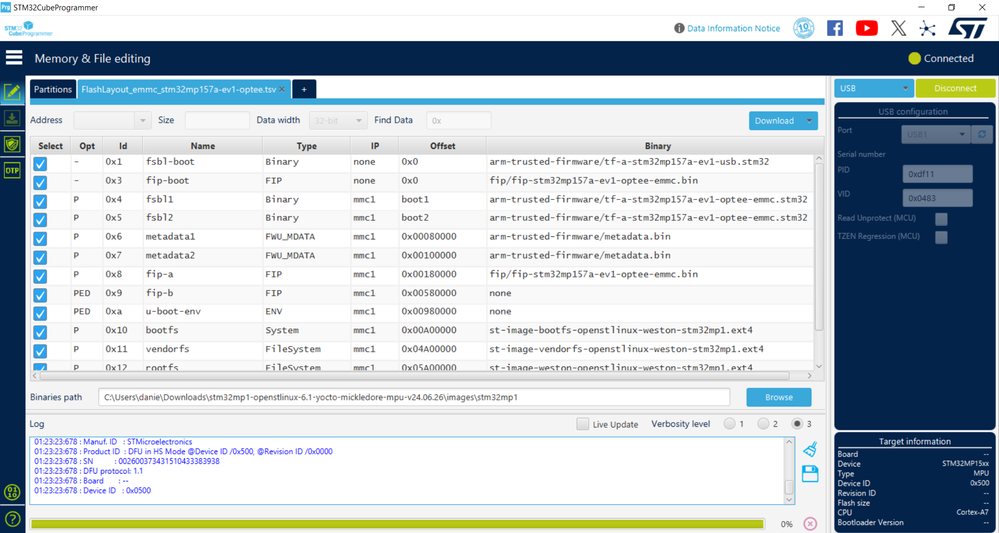Toggle the Read Unprotect (MCU) checkbox

click(x=941, y=219)
